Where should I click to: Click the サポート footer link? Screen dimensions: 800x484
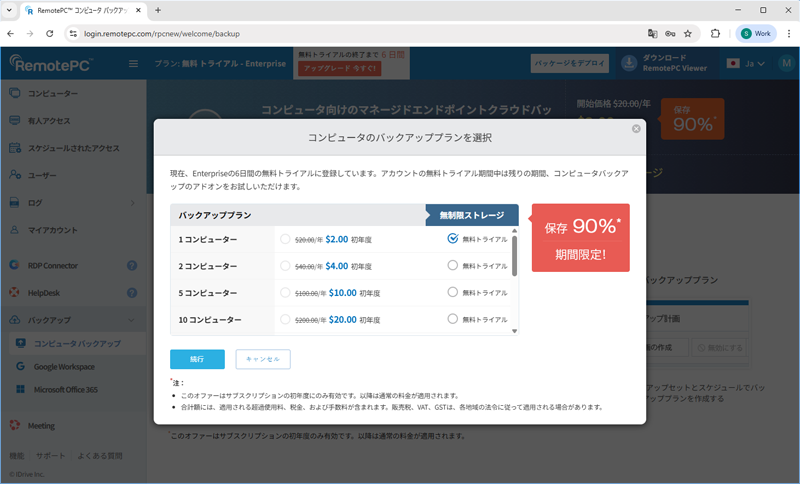click(x=51, y=455)
